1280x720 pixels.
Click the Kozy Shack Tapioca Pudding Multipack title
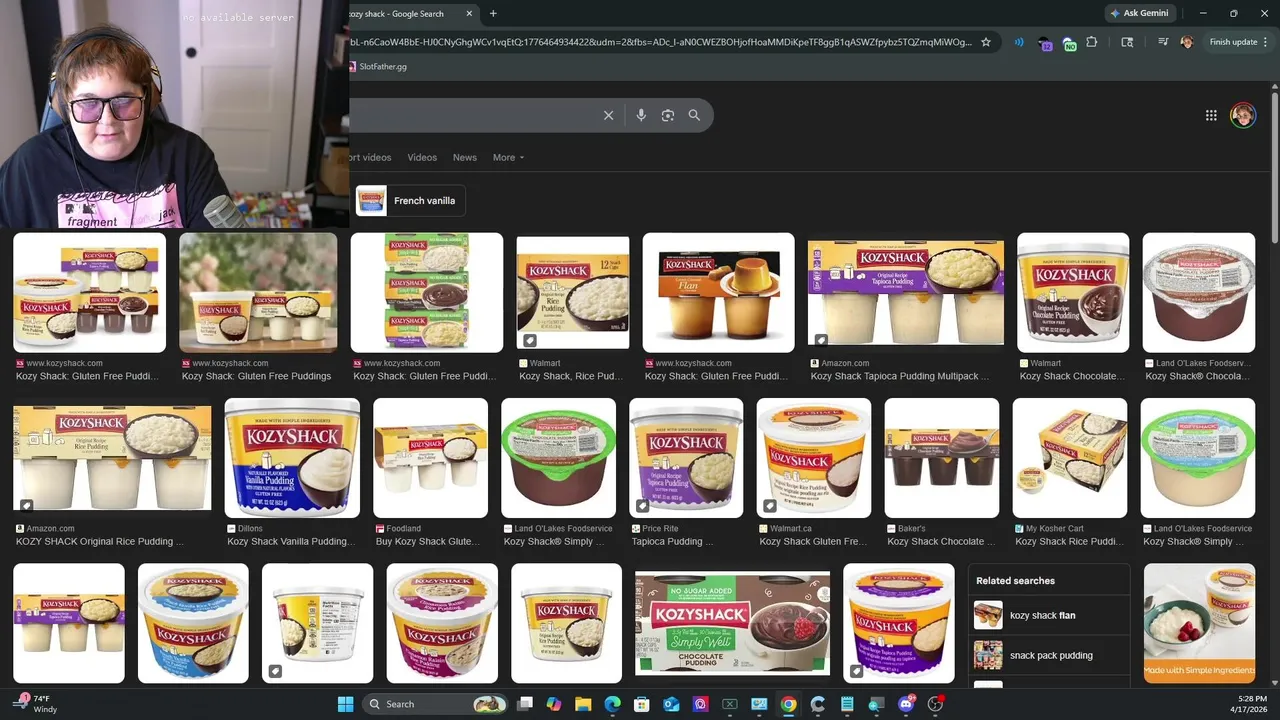[900, 377]
